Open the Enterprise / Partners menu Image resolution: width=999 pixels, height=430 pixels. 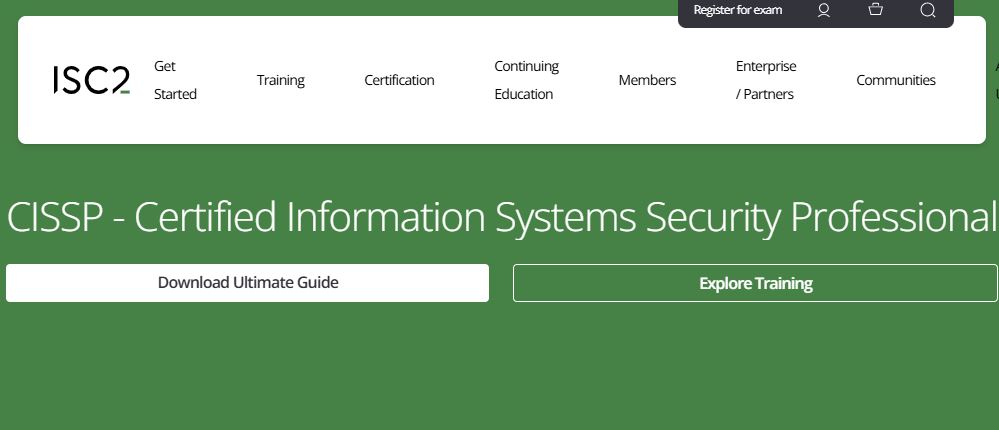tap(766, 80)
